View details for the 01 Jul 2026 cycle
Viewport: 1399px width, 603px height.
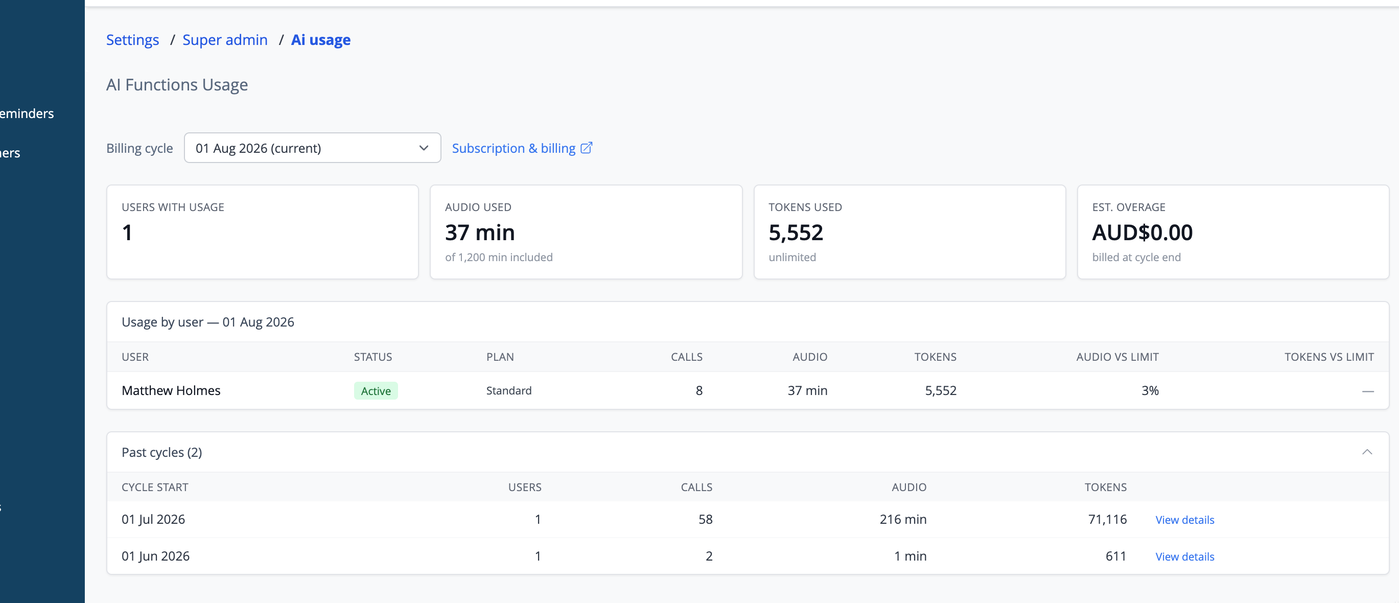click(1185, 520)
